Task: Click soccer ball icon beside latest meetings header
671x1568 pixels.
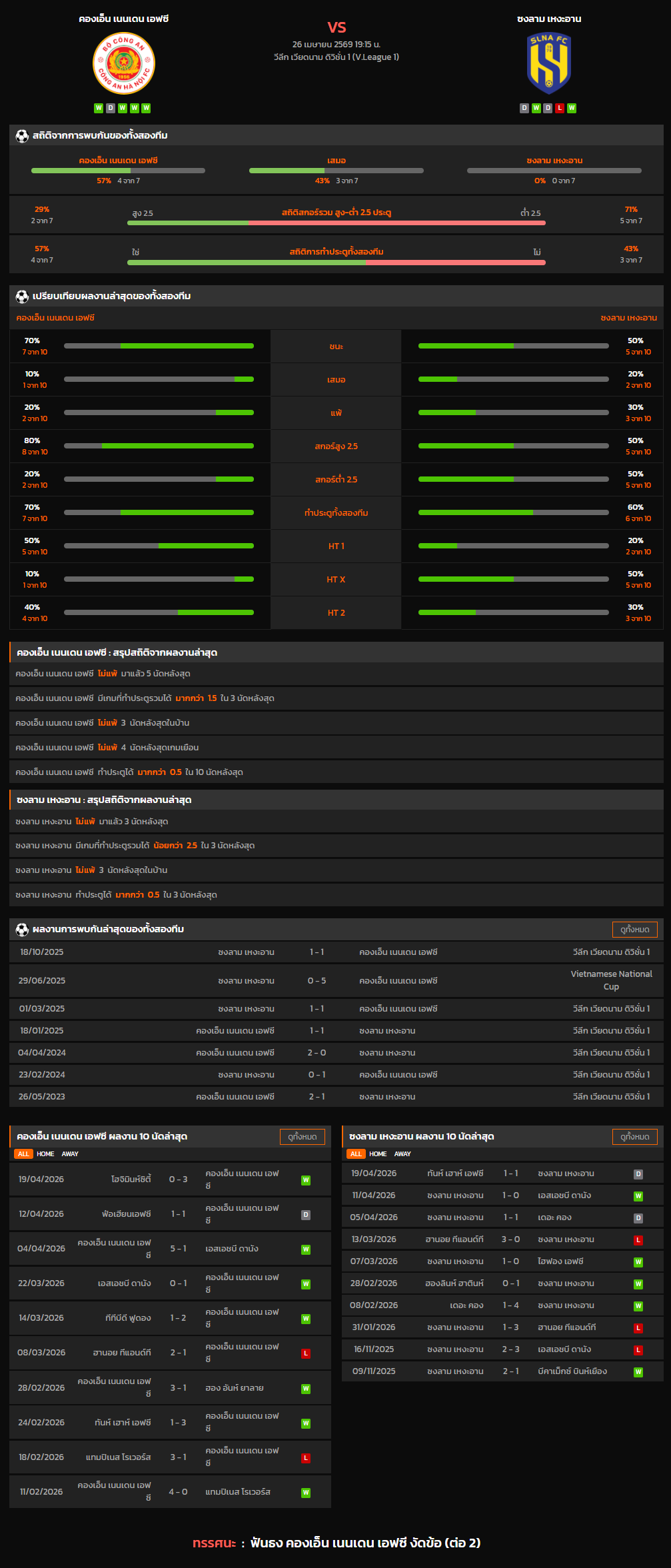Action: tap(22, 930)
